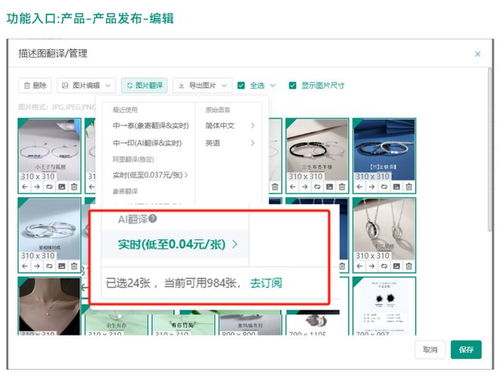Click the 删除 trash button in the toolbar
Image resolution: width=500 pixels, height=375 pixels.
click(35, 86)
